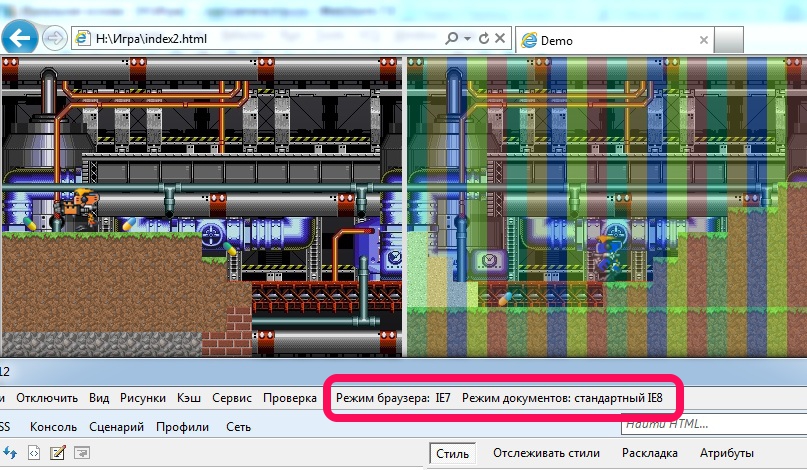The height and width of the screenshot is (470, 807).
Task: Open the Вид menu
Action: (99, 398)
